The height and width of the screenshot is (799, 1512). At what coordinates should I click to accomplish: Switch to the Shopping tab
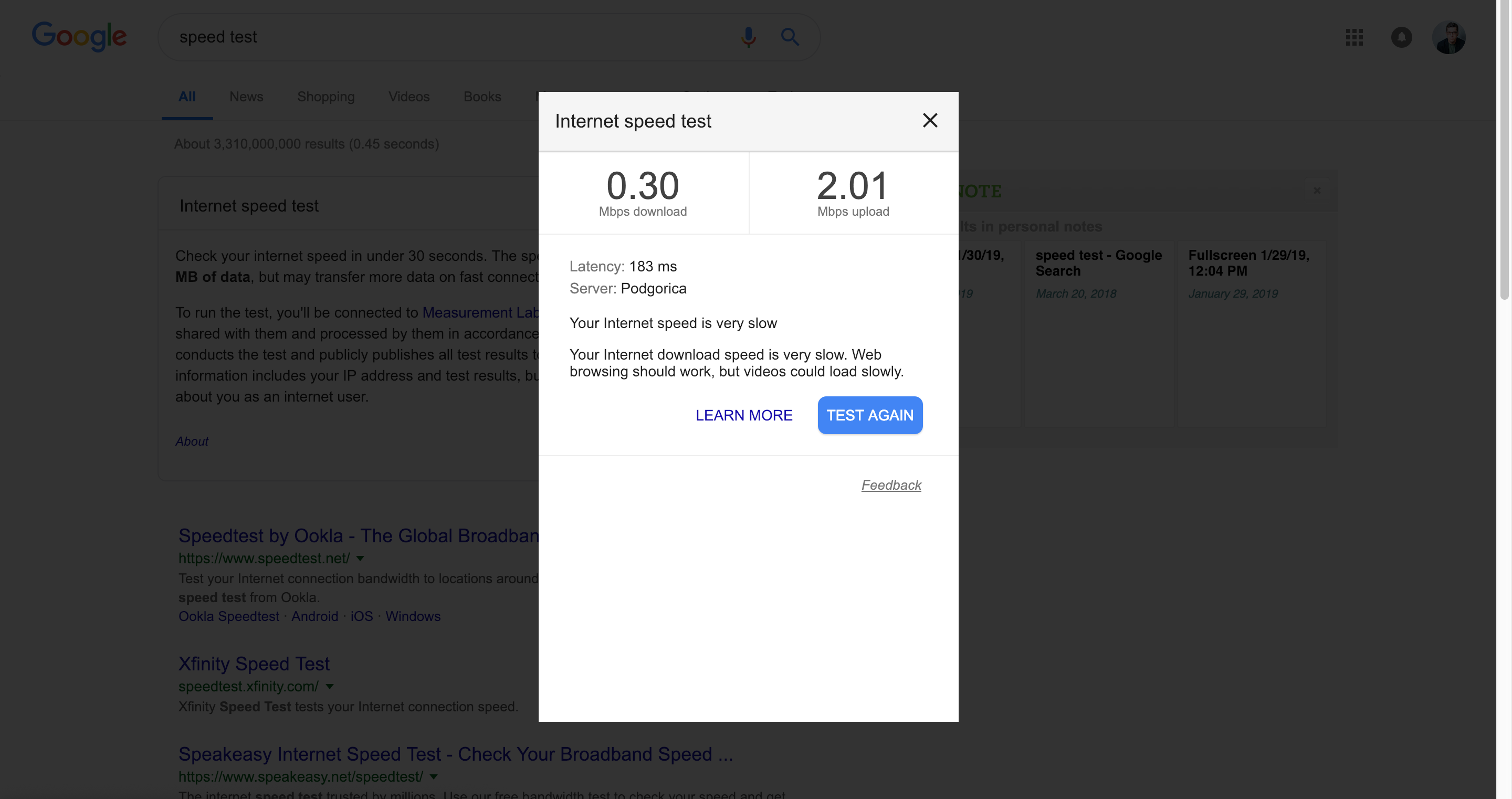coord(325,97)
